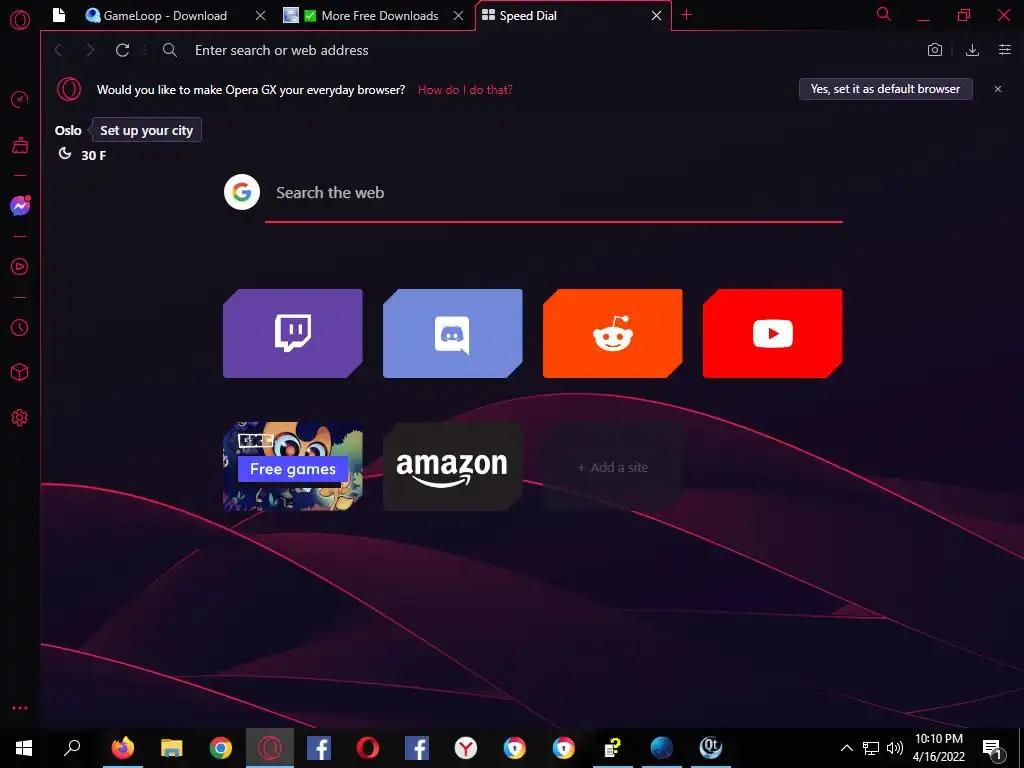Open the YouTube speed dial tile
This screenshot has height=768, width=1024.
[773, 333]
